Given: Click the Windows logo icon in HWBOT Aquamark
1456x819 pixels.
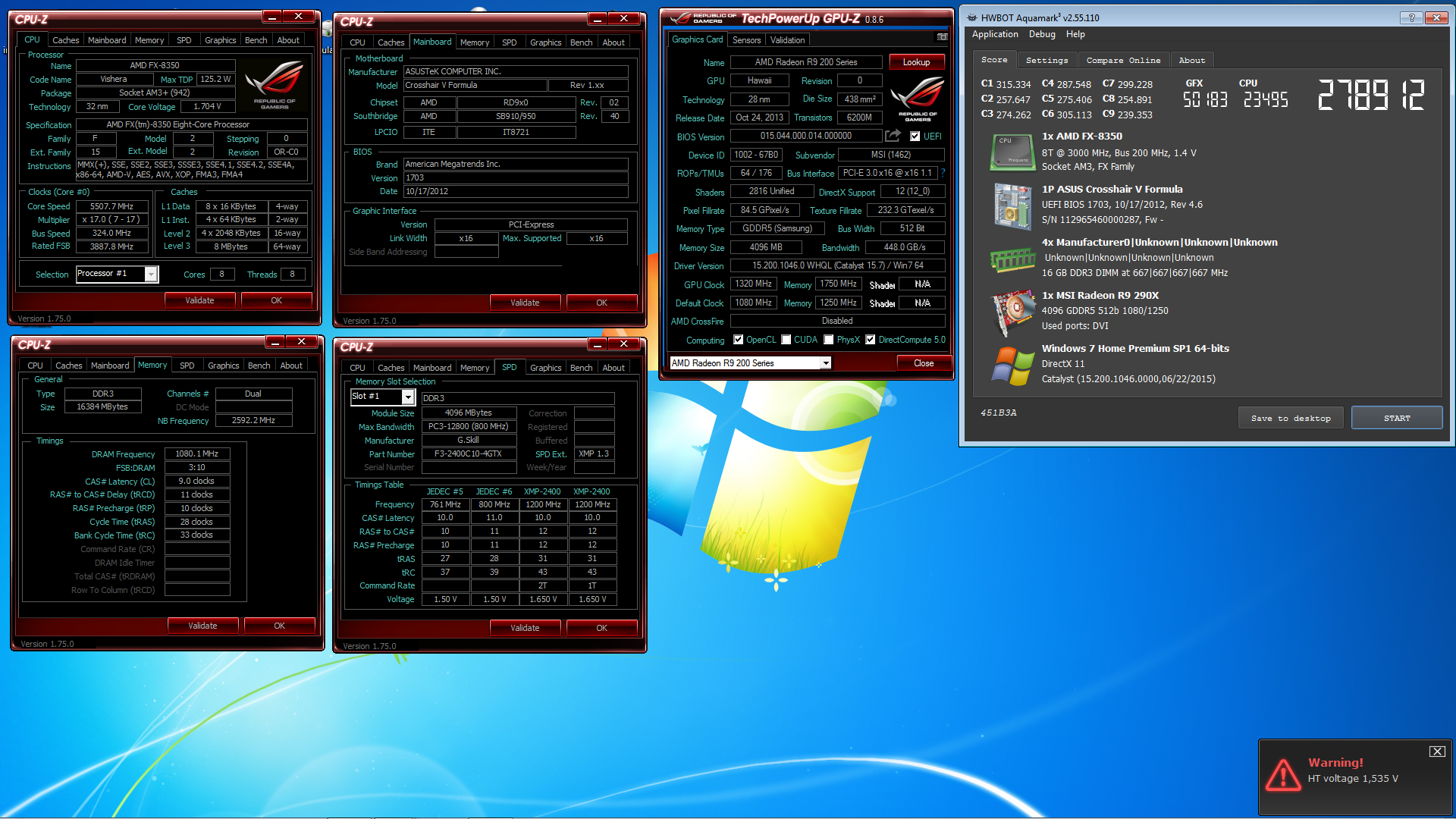Looking at the screenshot, I should [x=1012, y=366].
